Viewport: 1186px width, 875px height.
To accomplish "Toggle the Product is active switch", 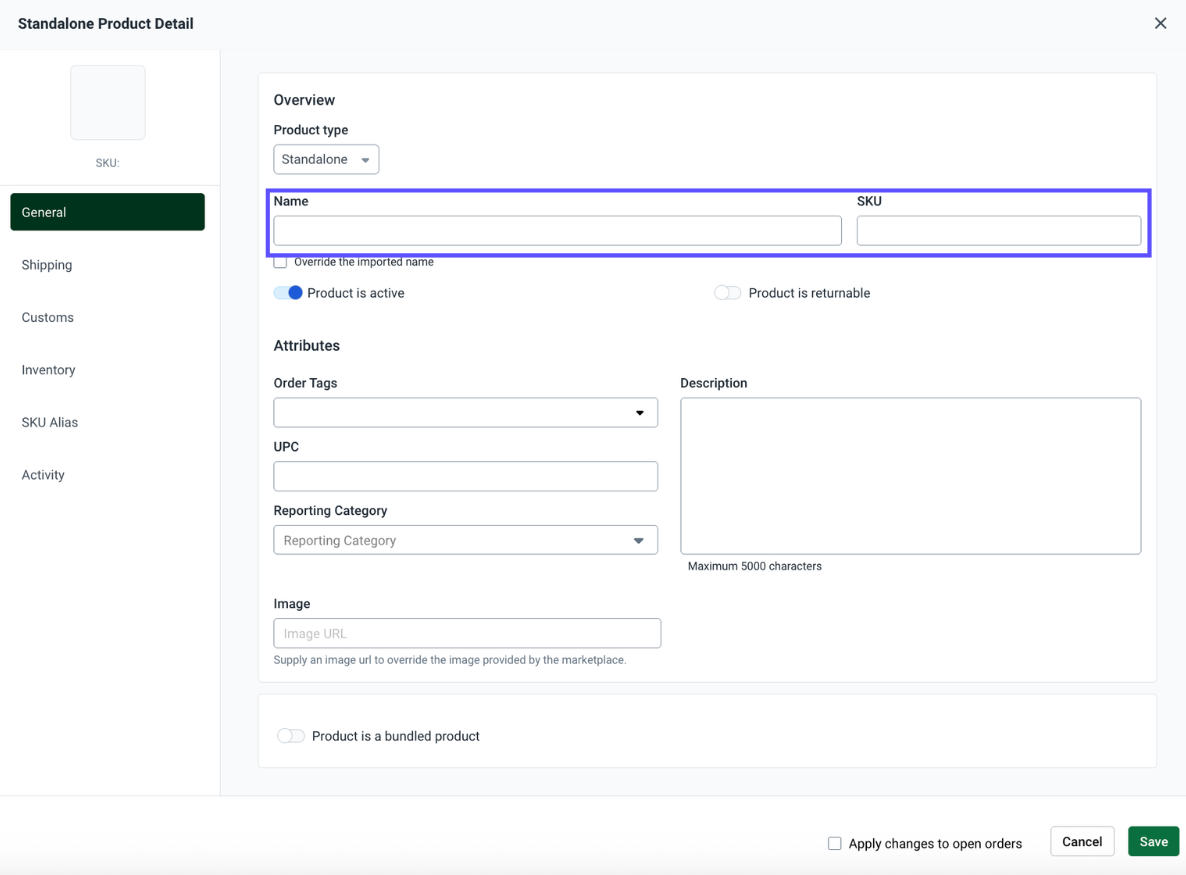I will (288, 293).
